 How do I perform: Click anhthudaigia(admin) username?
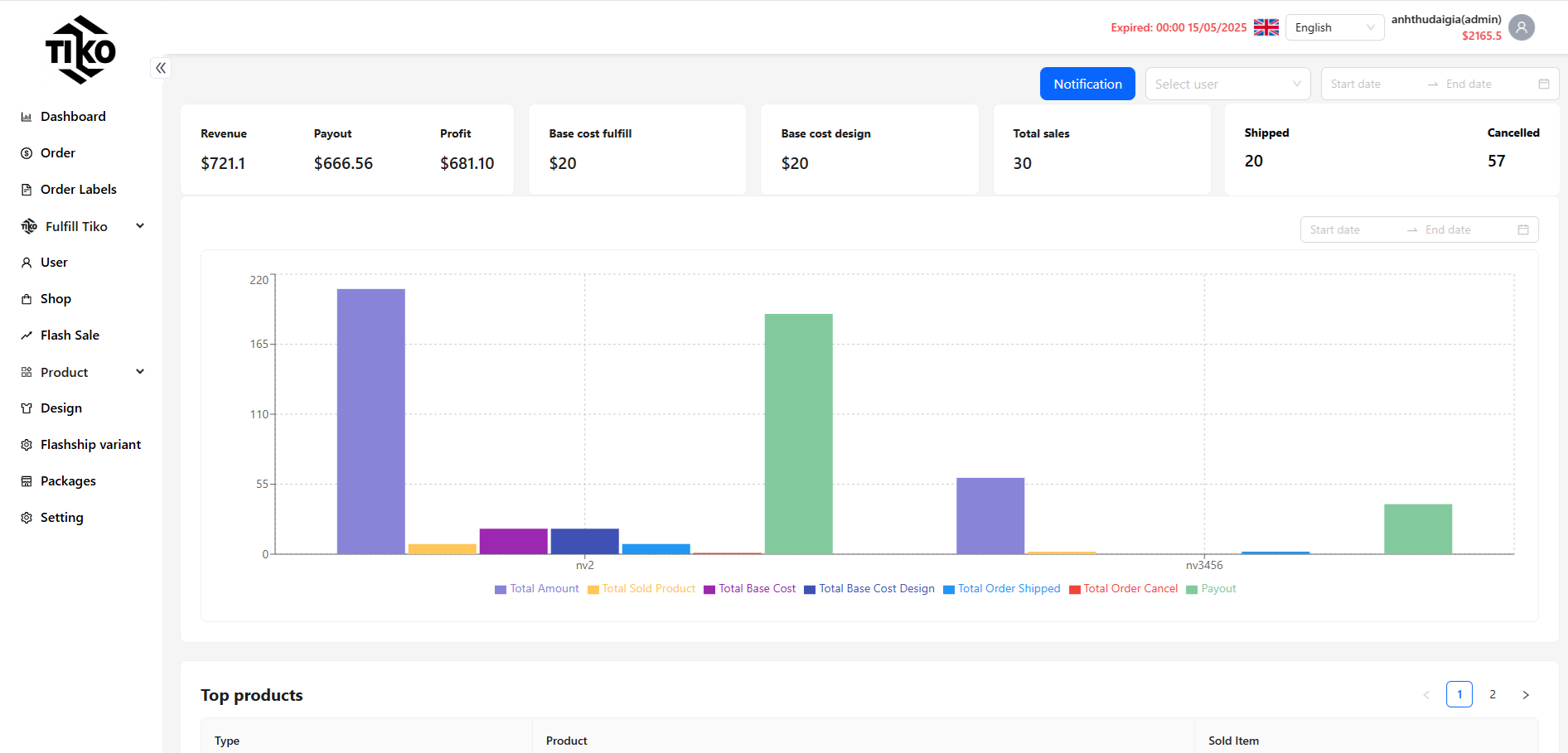coord(1446,20)
